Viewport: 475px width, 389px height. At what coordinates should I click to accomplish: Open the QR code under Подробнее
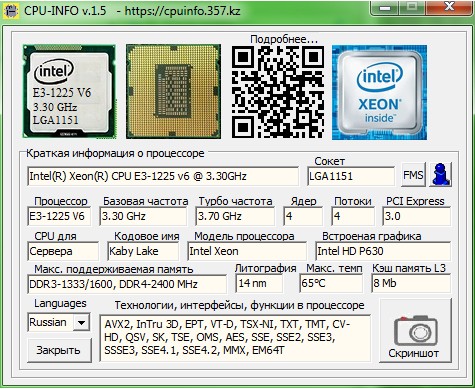pos(278,92)
